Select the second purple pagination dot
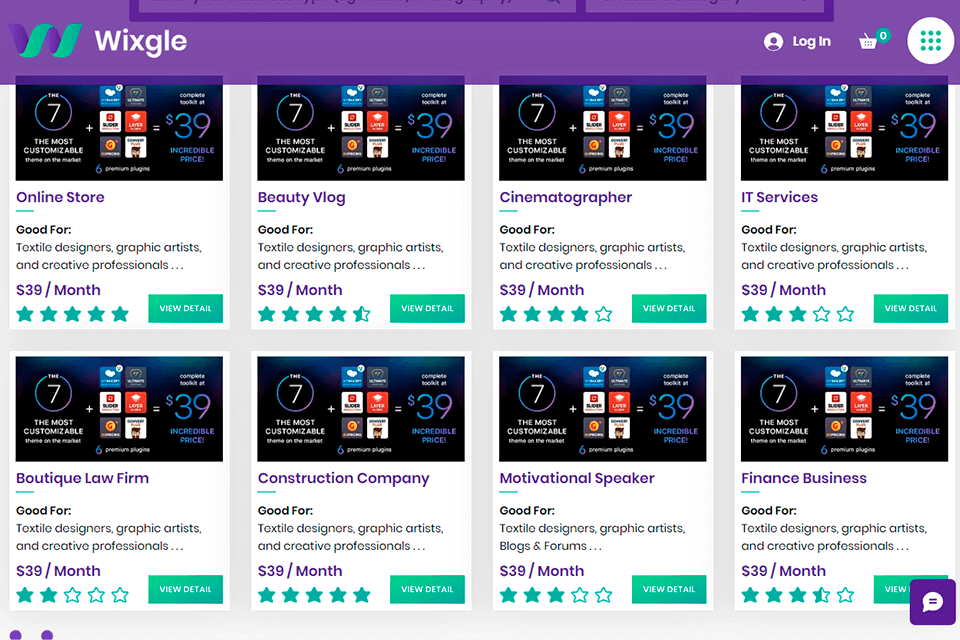960x640 pixels. pyautogui.click(x=47, y=635)
